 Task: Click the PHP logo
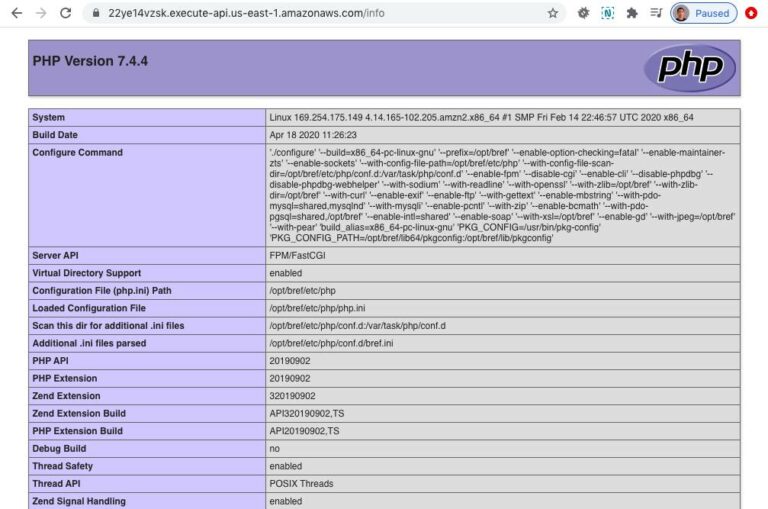690,68
